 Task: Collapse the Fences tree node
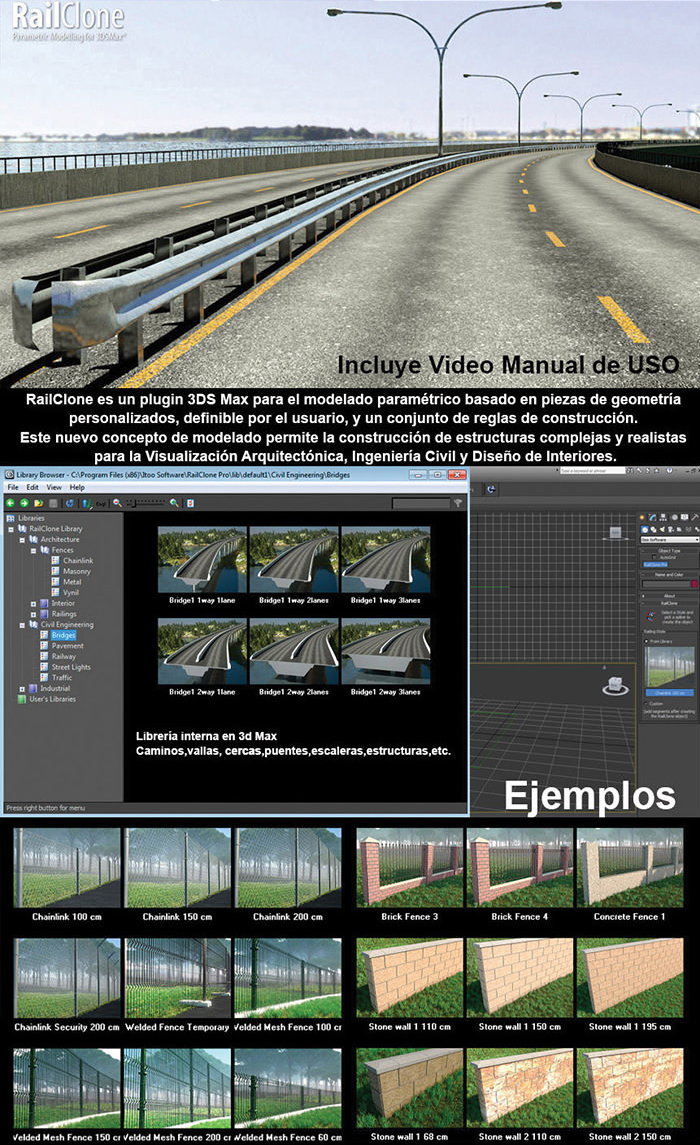tap(34, 551)
